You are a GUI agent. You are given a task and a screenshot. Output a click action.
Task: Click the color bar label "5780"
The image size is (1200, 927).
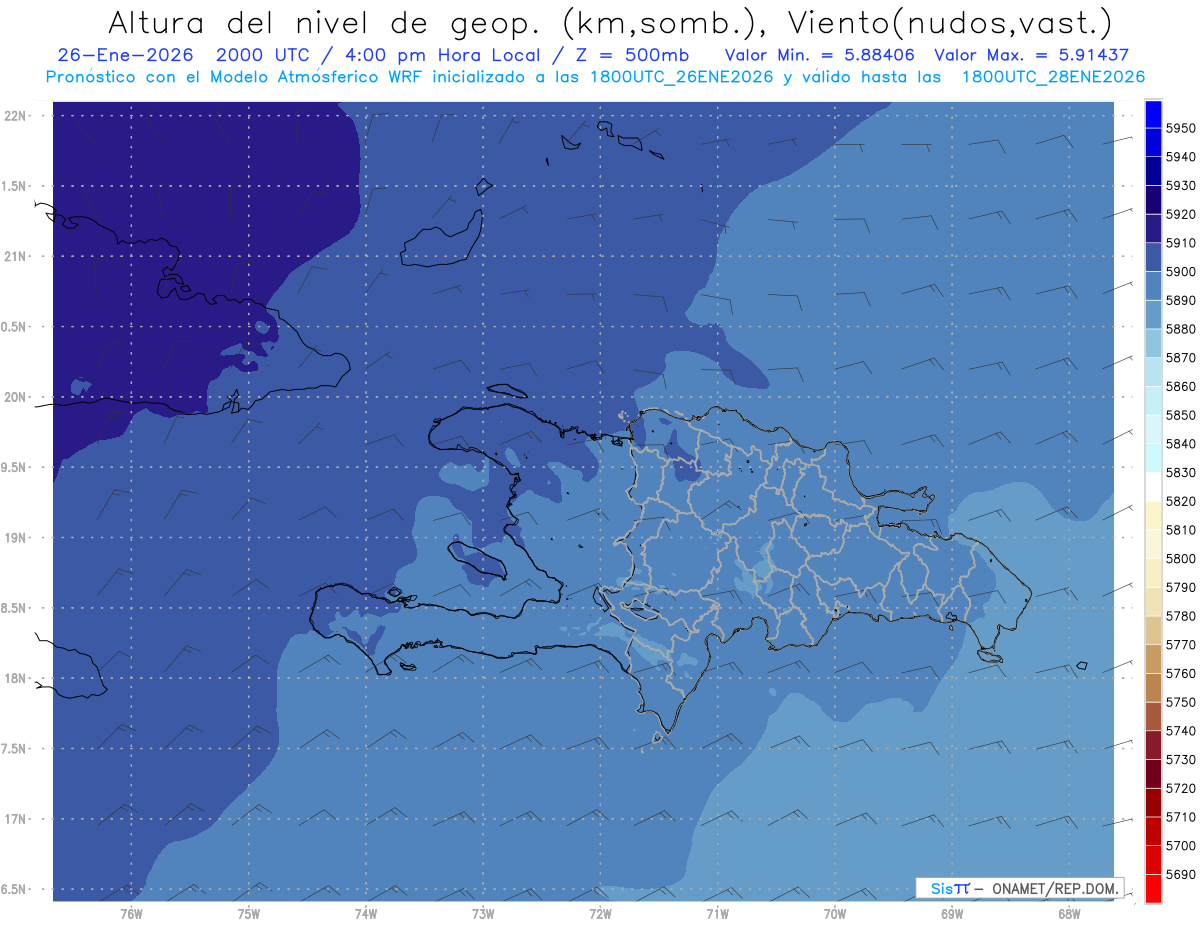click(1181, 616)
